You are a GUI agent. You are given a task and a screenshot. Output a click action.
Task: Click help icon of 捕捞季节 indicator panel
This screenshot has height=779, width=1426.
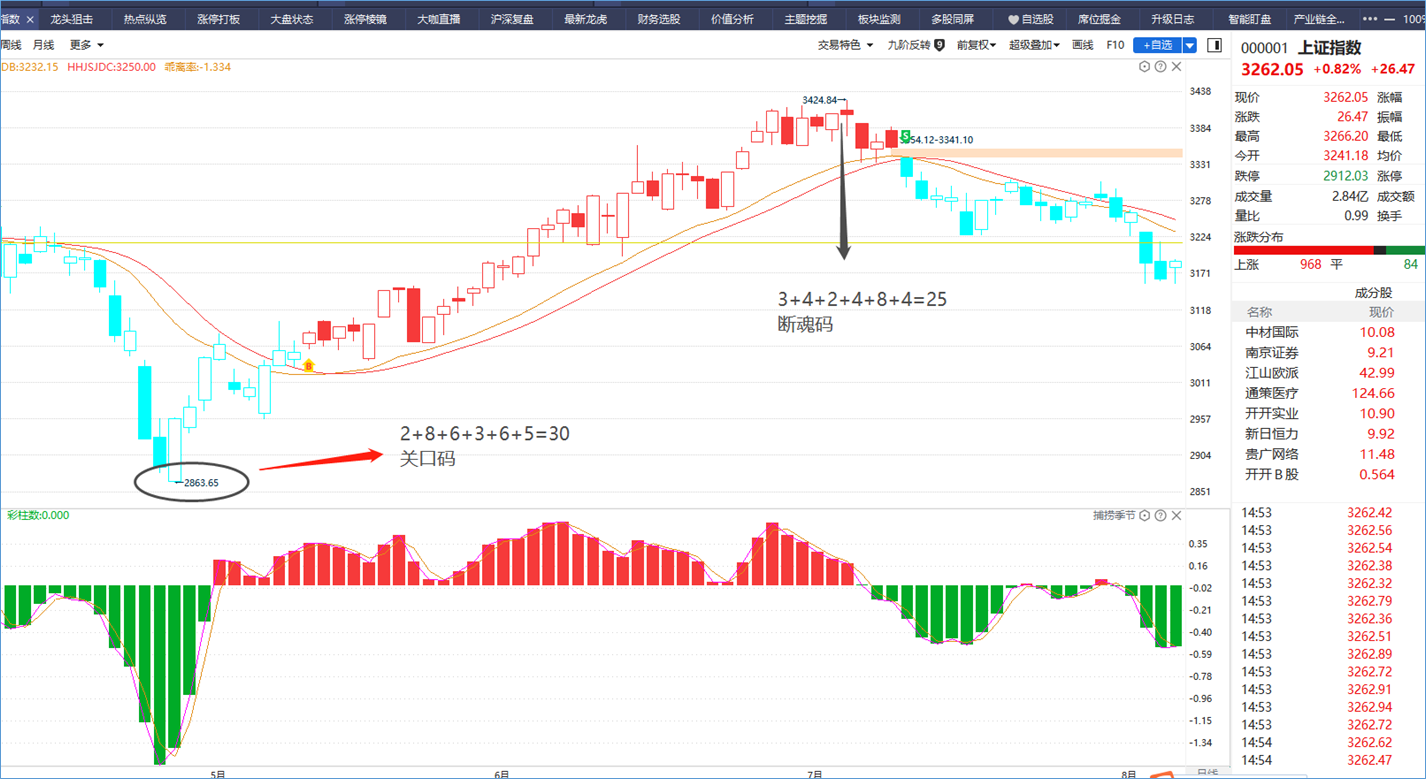point(1160,515)
